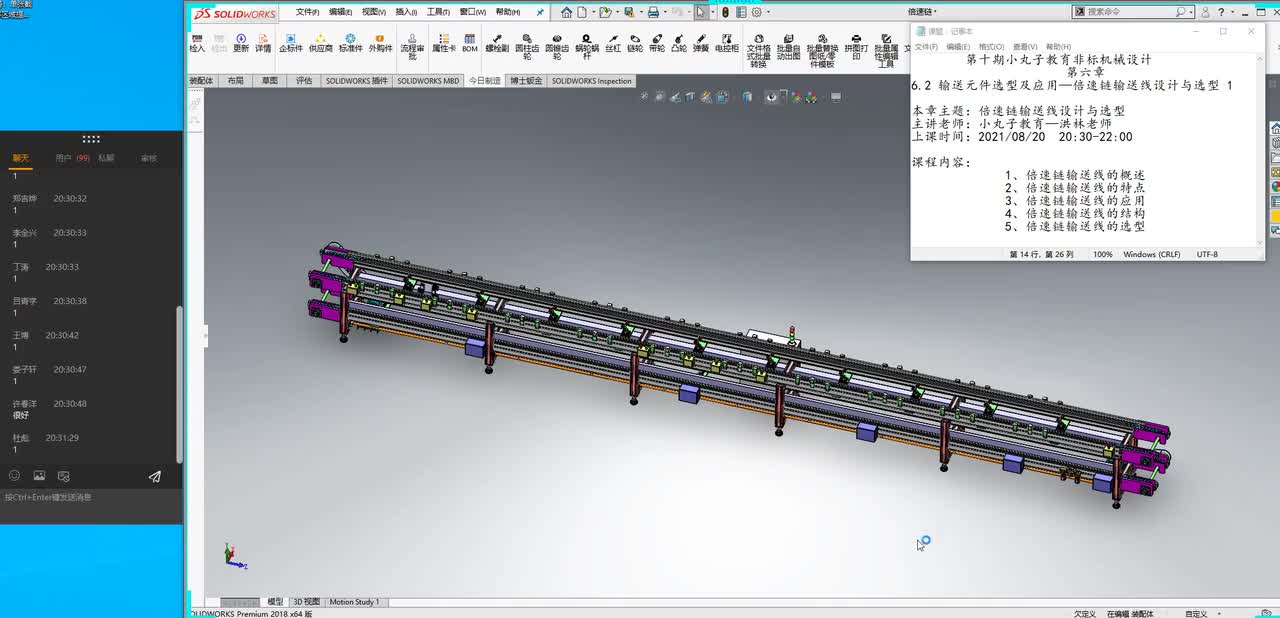Switch to the Motion Study 1 tab
Viewport: 1280px width, 618px height.
(x=354, y=602)
